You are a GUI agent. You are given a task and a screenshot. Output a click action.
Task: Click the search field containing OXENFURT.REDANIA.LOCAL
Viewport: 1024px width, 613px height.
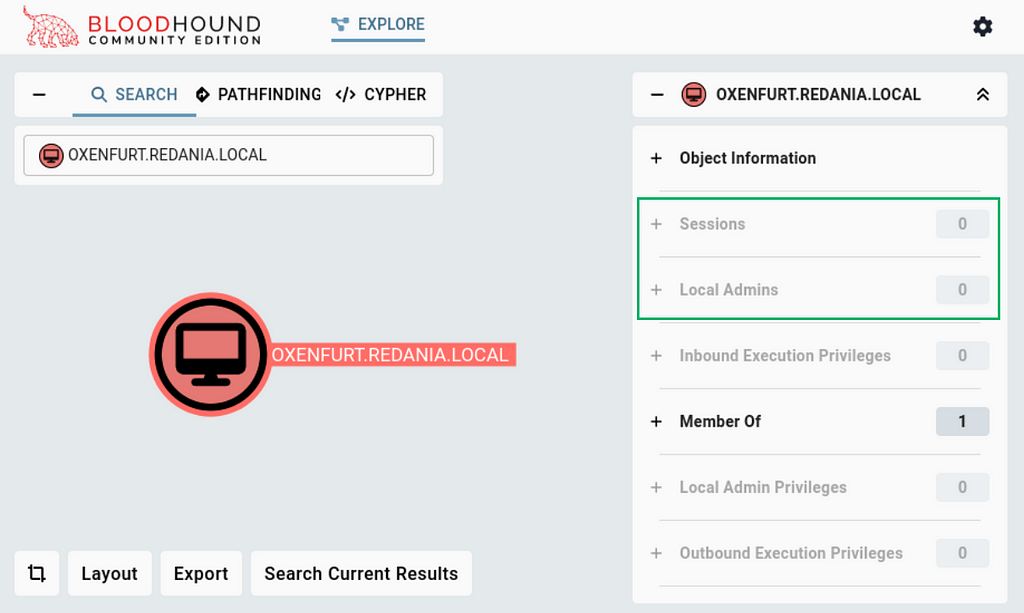(229, 155)
